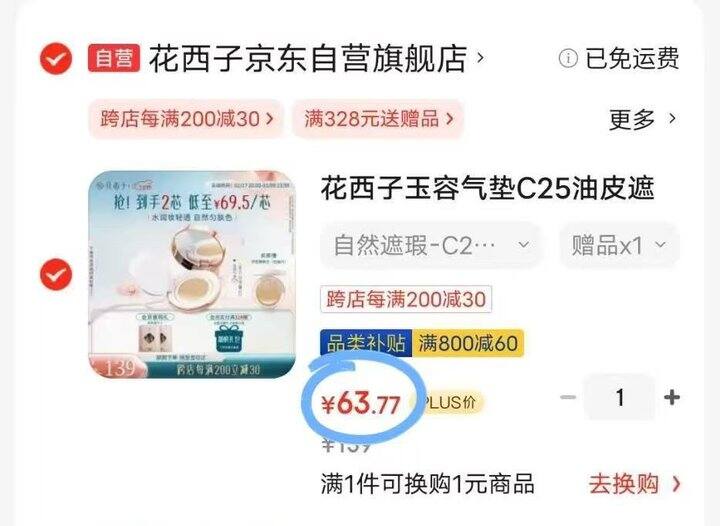Uncheck the 花西子玉容气垫 product item
This screenshot has width=720, height=526.
tap(56, 274)
